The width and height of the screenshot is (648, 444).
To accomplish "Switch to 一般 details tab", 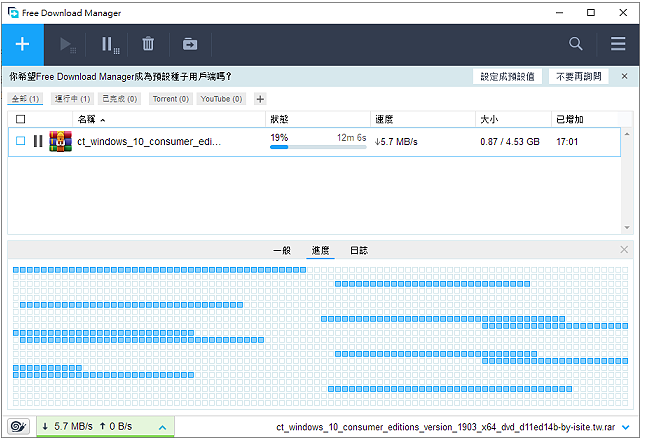I will [282, 250].
